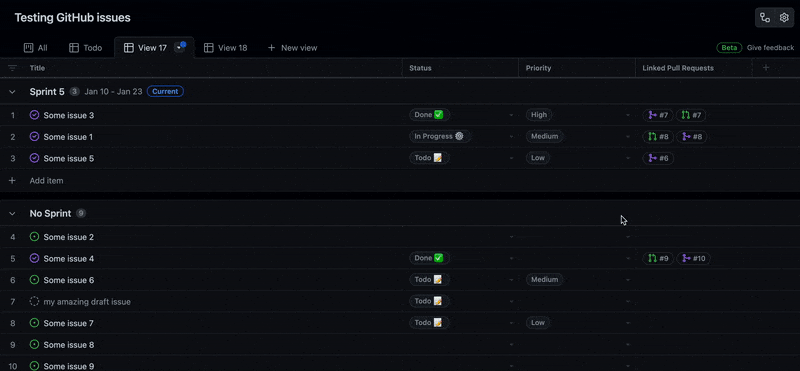Click closed issue icon of Some issue 3
This screenshot has width=800, height=371.
34,115
